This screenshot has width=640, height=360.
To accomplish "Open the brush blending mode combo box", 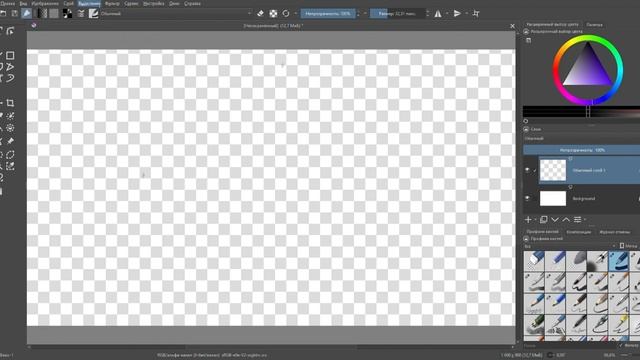I will [176, 13].
